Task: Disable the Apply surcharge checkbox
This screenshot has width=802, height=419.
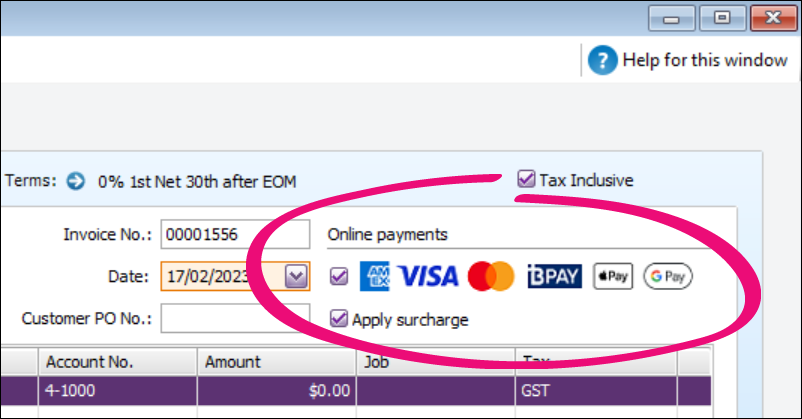Action: 339,320
